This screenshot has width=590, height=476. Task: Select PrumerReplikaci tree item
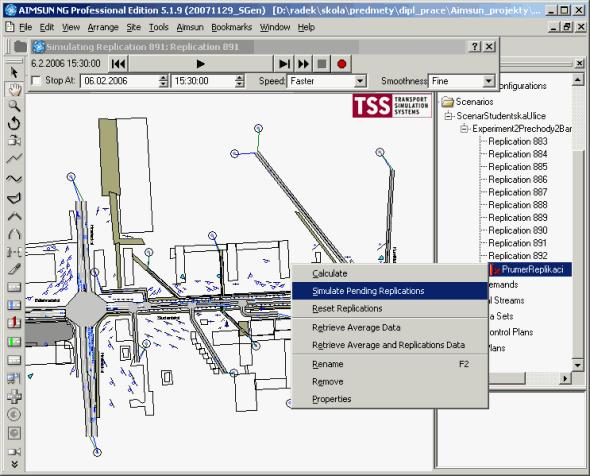pos(530,269)
